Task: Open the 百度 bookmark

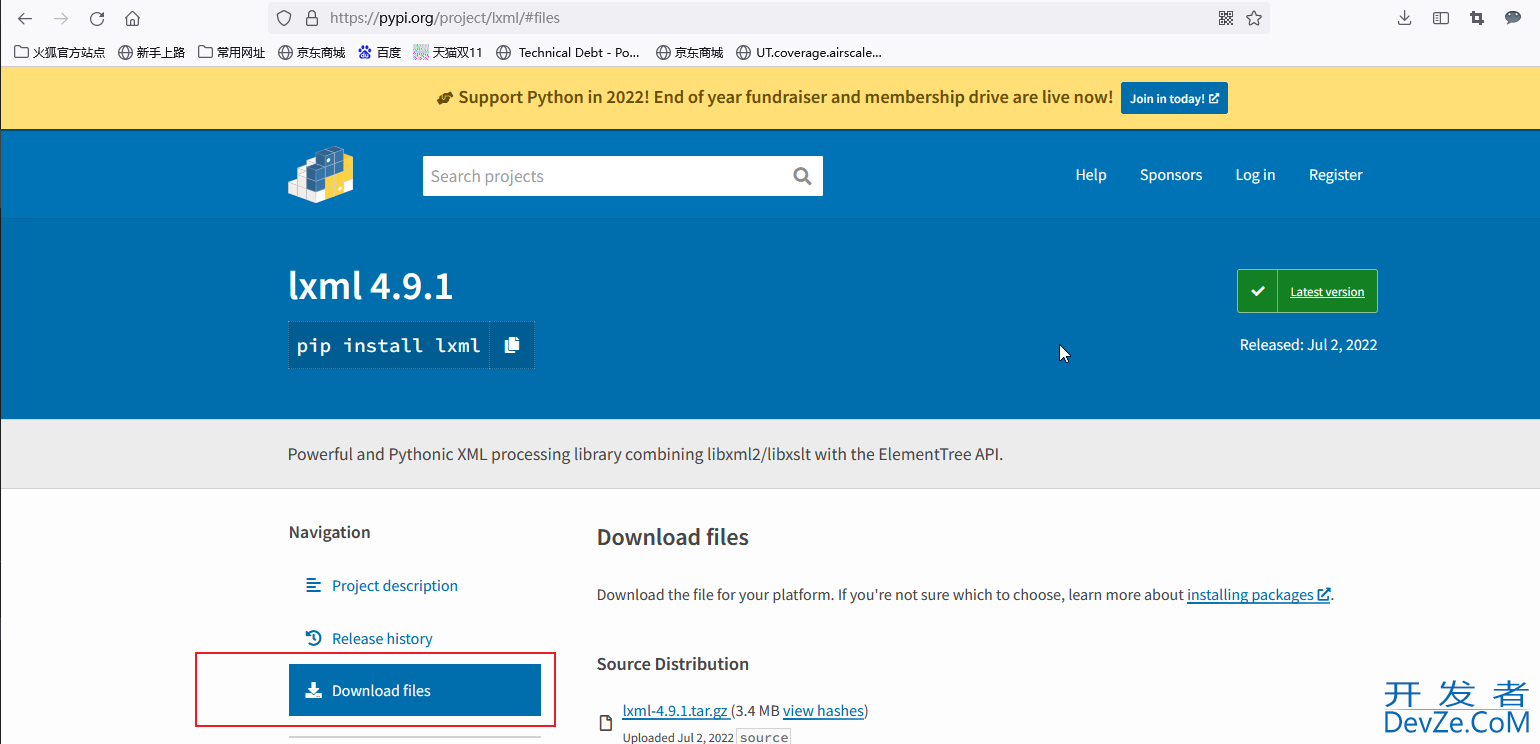Action: 380,52
